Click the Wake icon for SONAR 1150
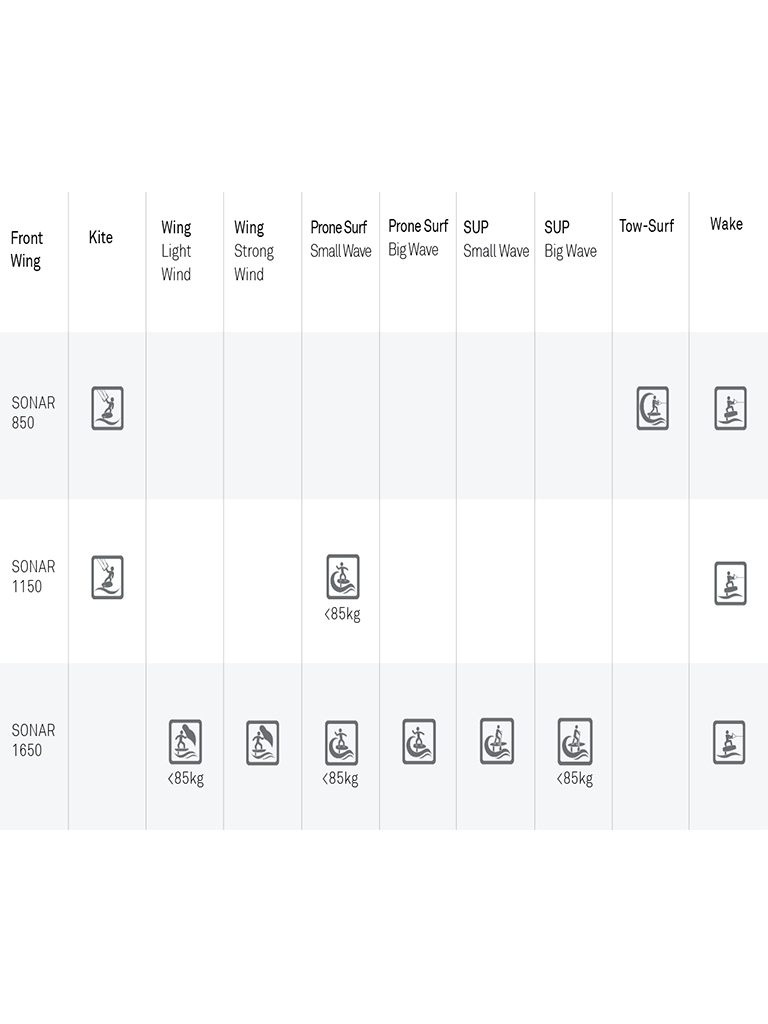 click(730, 583)
